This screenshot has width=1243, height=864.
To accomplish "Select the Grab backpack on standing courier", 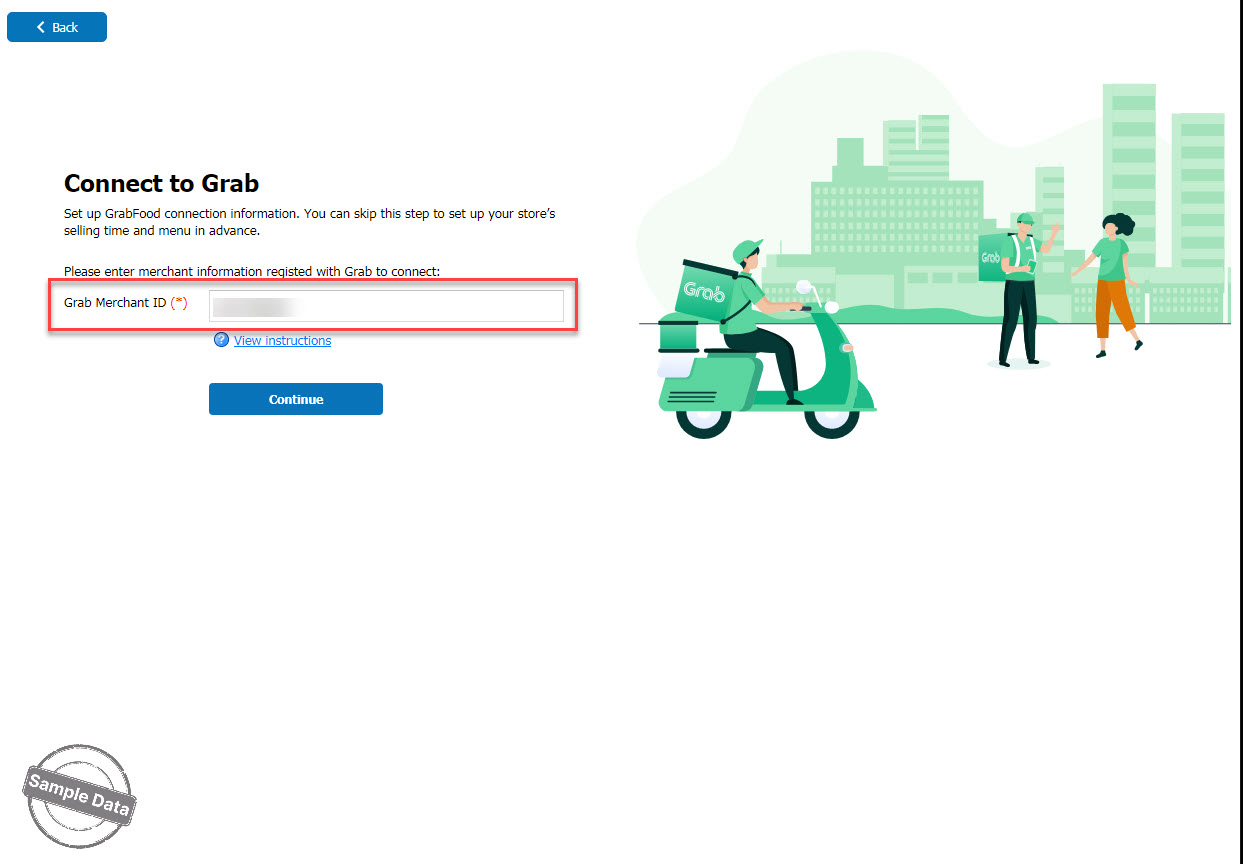I will [991, 257].
